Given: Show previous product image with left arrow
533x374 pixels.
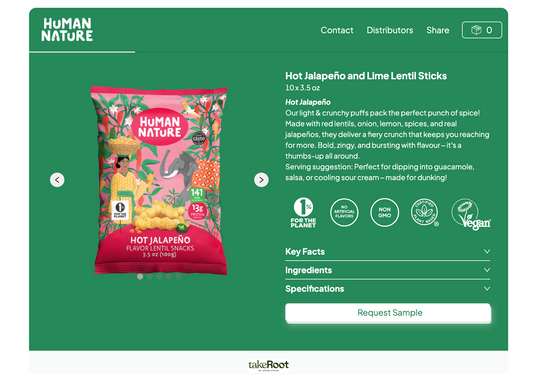Looking at the screenshot, I should click(x=57, y=180).
